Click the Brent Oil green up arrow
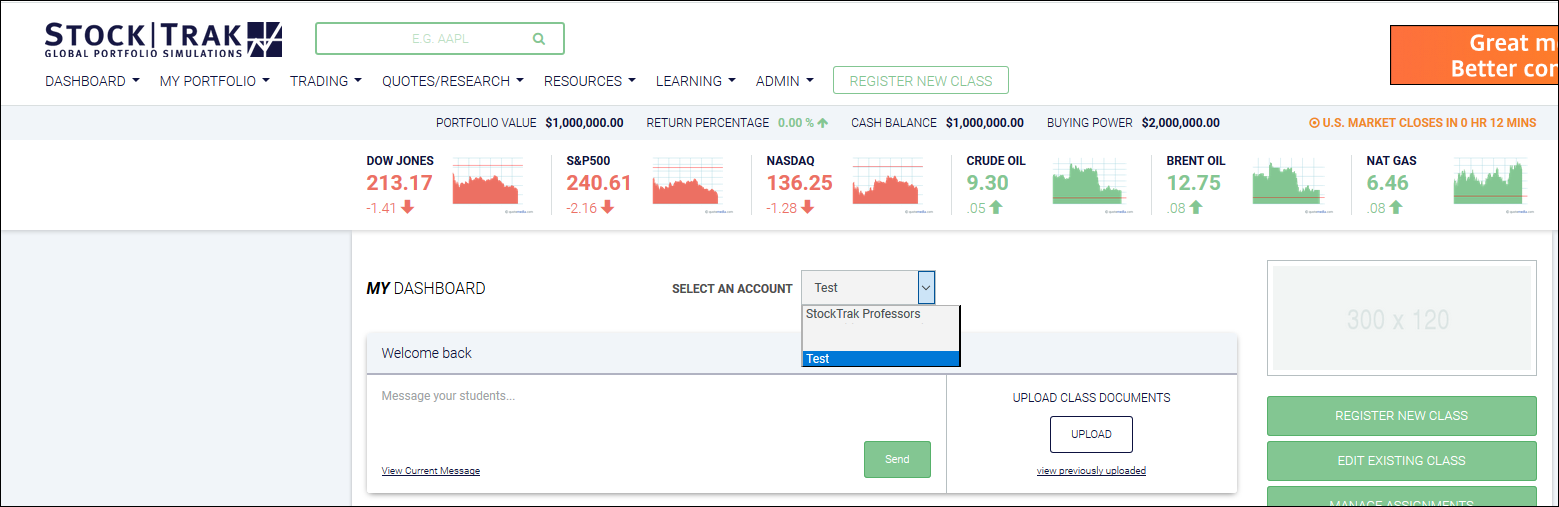1559x507 pixels. [x=1196, y=208]
